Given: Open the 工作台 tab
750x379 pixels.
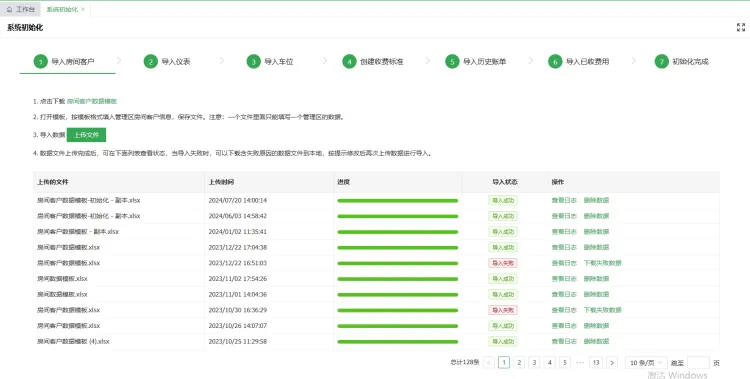Looking at the screenshot, I should point(21,10).
